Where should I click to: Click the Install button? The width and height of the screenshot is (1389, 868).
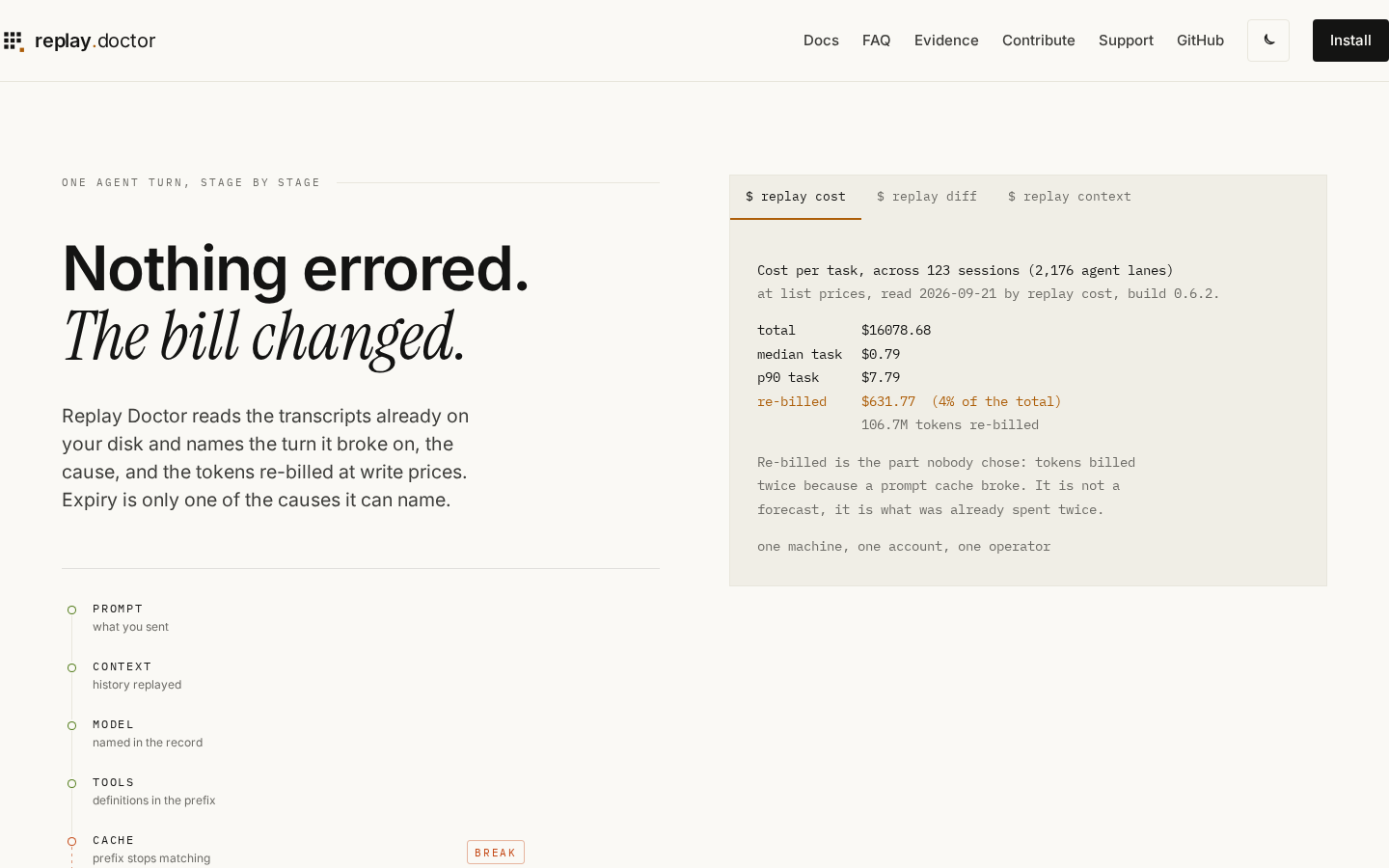(x=1350, y=41)
